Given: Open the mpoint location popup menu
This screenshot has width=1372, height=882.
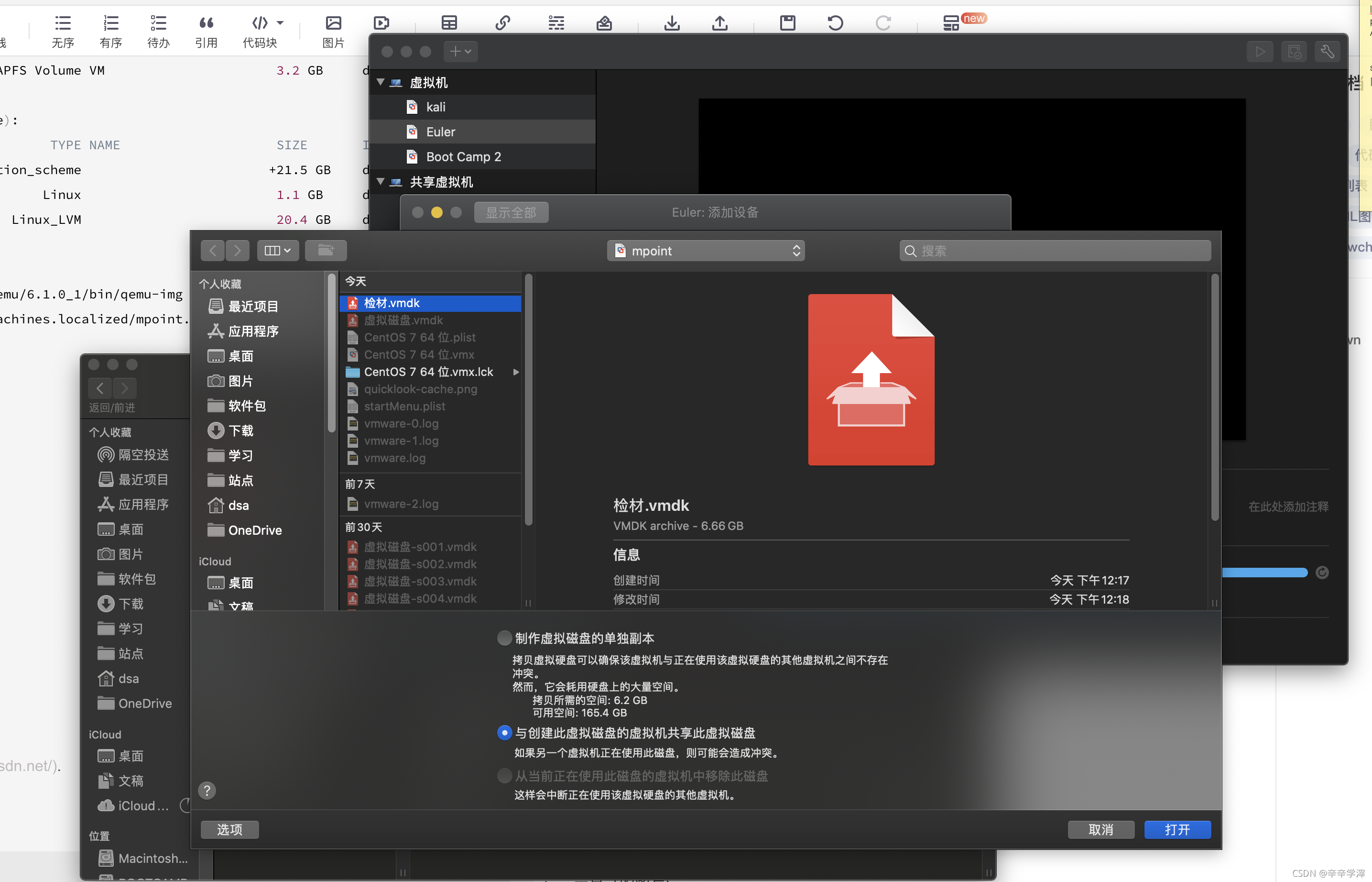Looking at the screenshot, I should pos(706,251).
